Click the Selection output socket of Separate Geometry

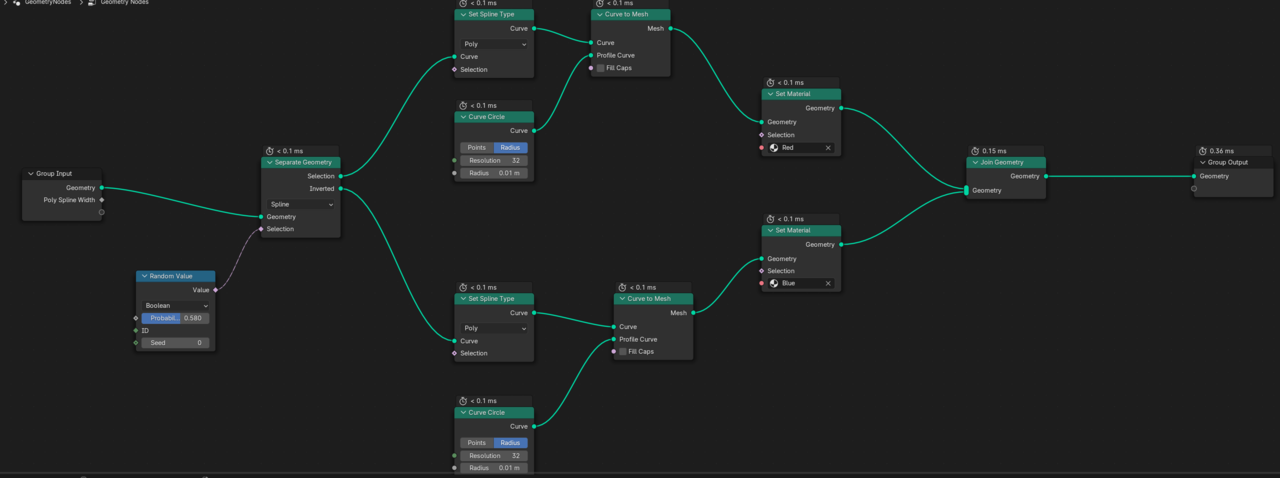(340, 176)
